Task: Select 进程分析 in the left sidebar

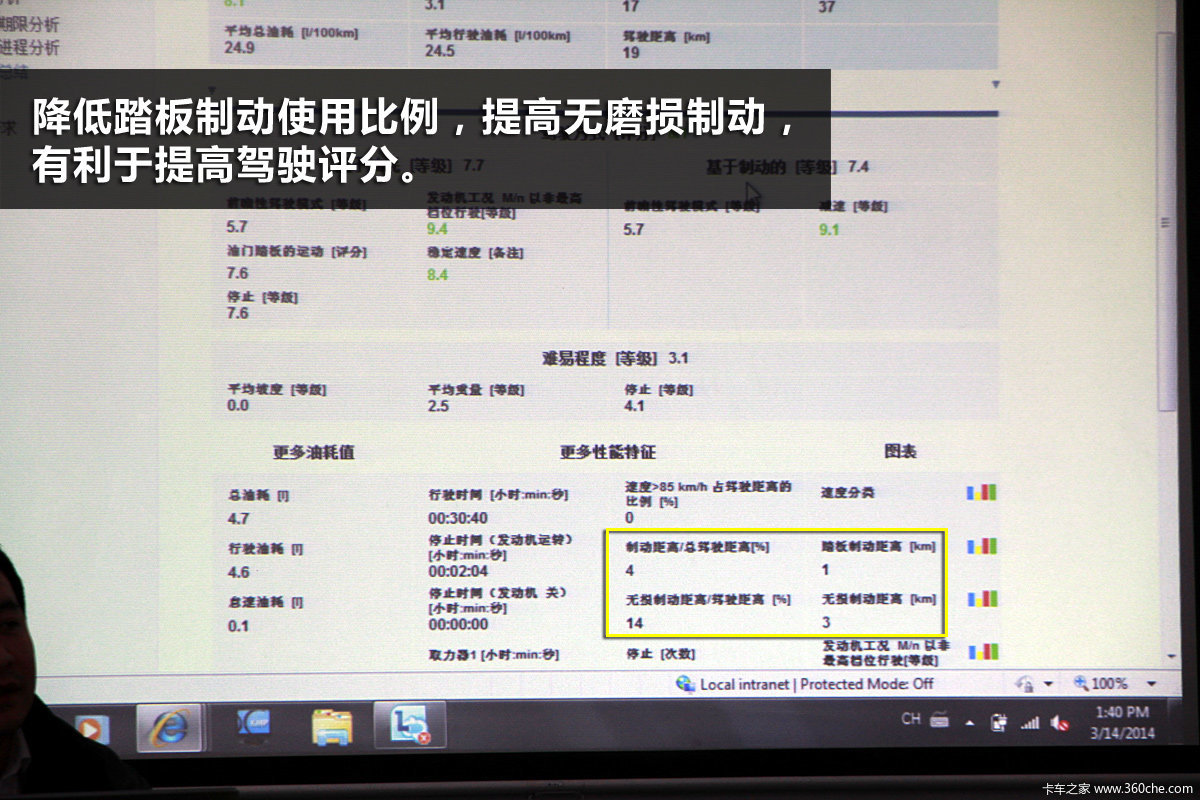Action: tap(30, 47)
